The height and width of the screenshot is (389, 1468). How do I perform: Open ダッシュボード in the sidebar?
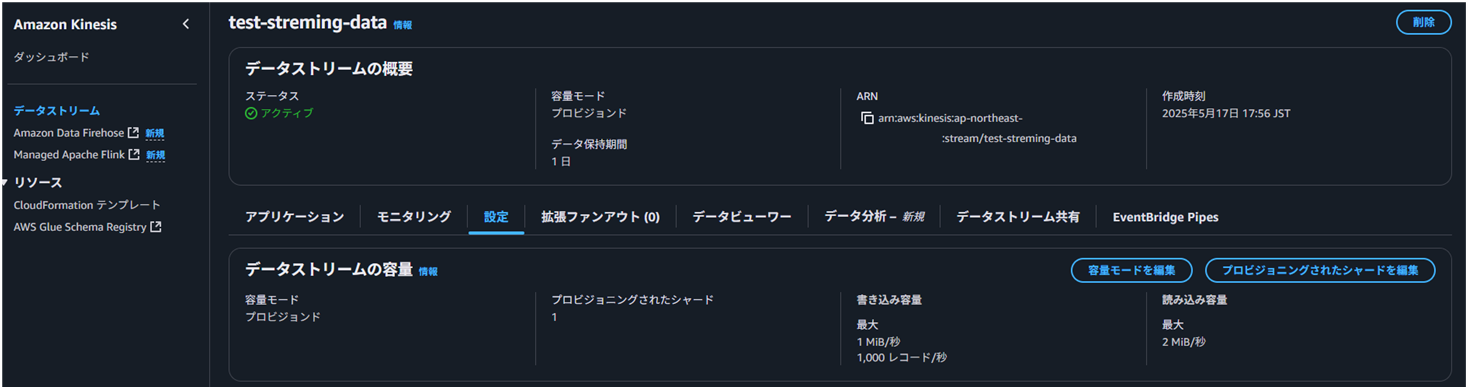click(51, 57)
